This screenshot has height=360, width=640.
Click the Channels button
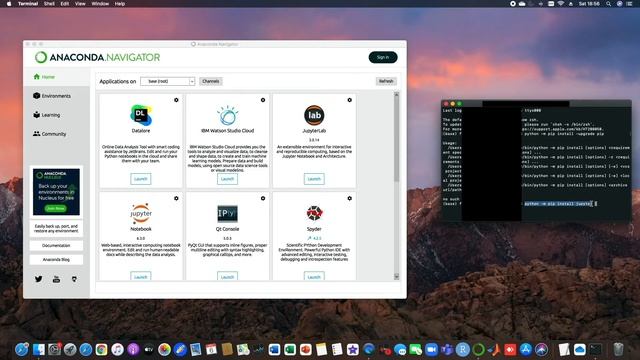point(211,81)
